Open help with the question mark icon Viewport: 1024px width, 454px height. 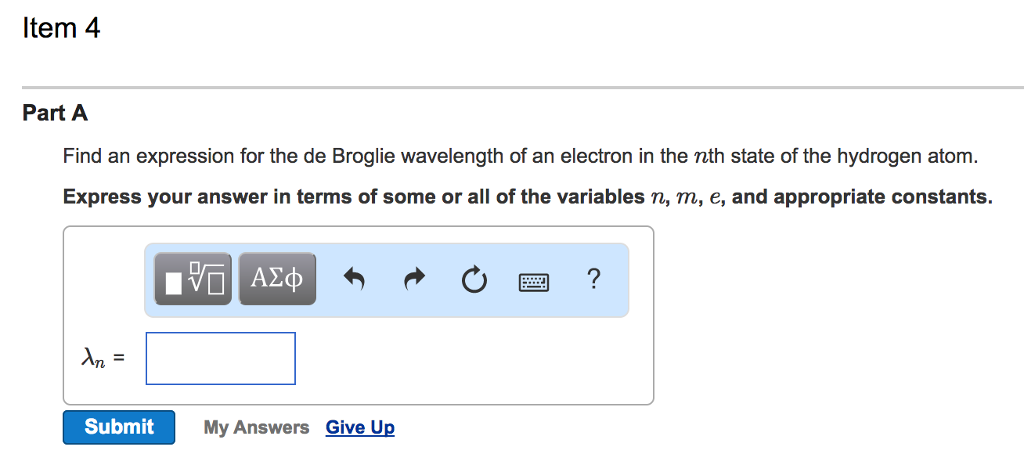coord(594,279)
